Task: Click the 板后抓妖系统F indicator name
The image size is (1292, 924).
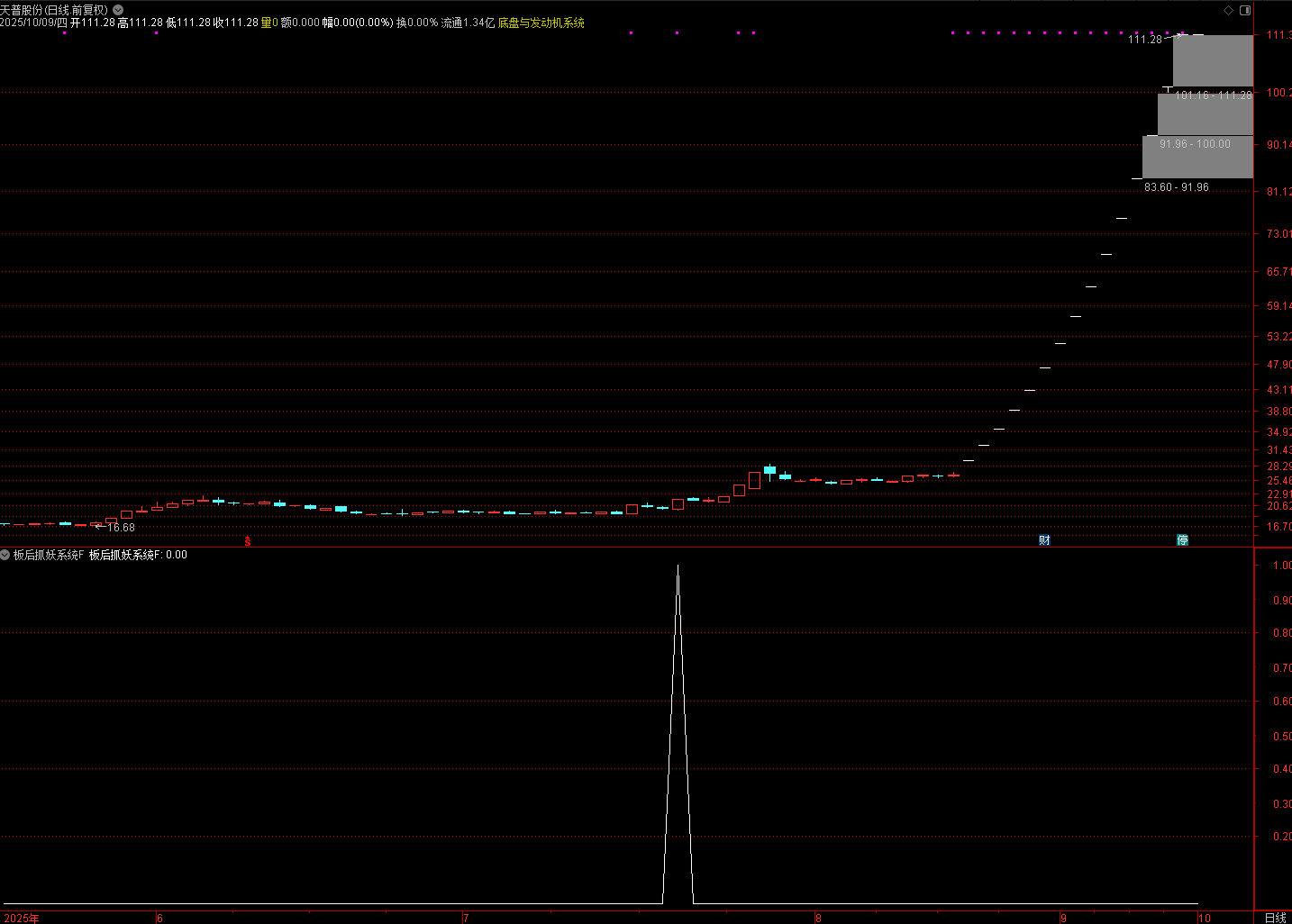Action: tap(49, 555)
